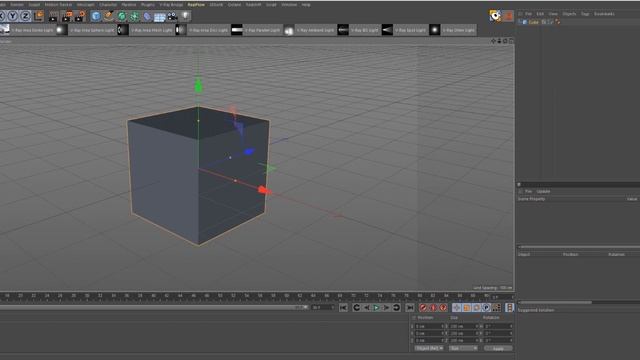Open the green array modeling icon

134,16
